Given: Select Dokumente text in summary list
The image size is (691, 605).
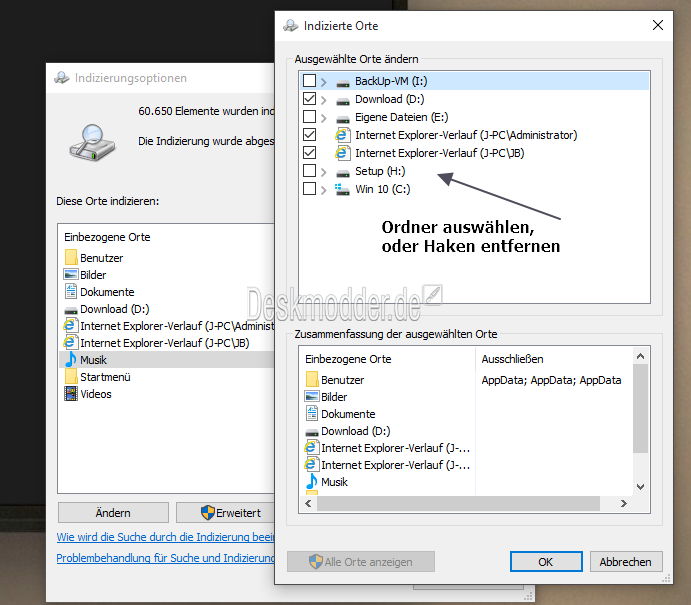Looking at the screenshot, I should pos(348,414).
